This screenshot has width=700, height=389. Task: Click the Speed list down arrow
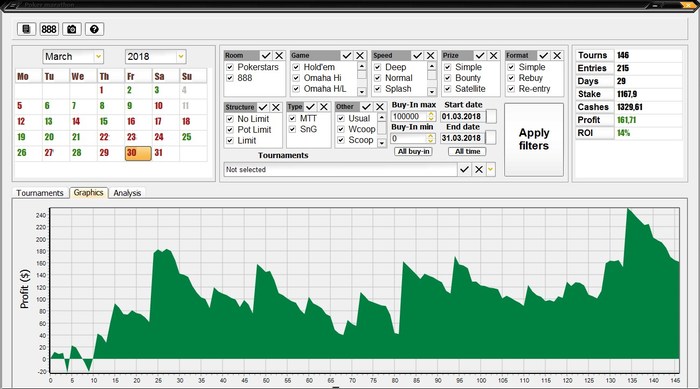click(432, 92)
